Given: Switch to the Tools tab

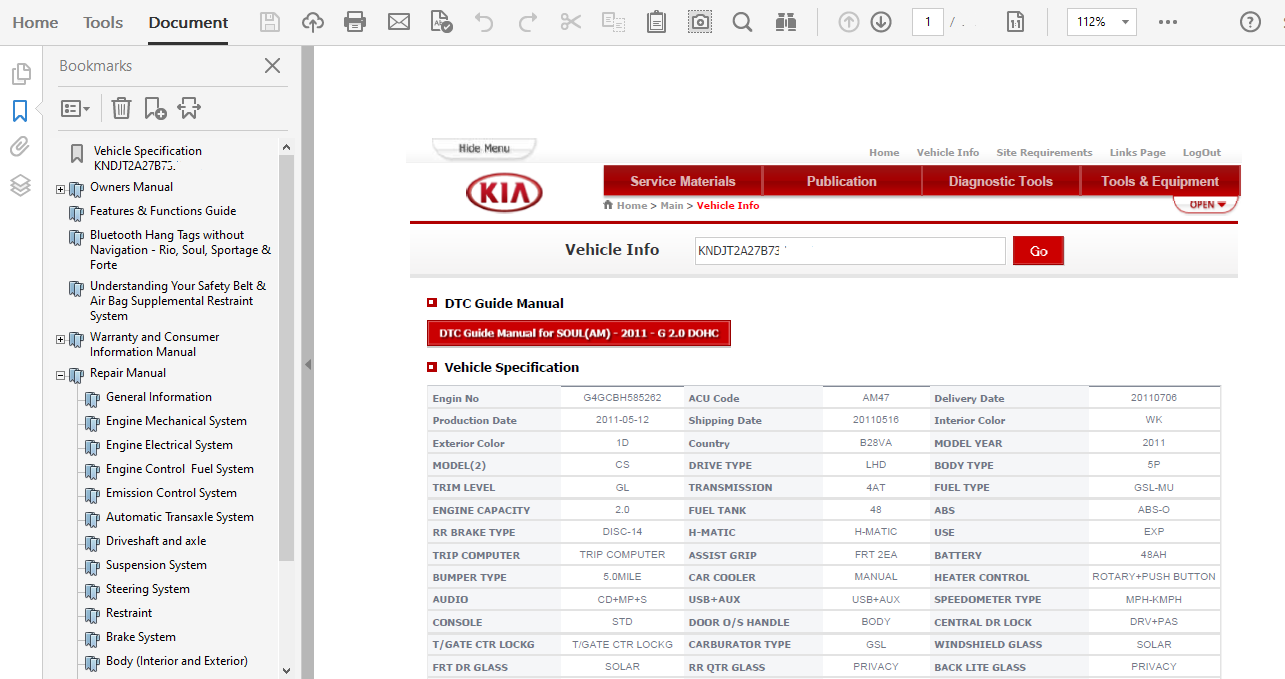Looking at the screenshot, I should coord(103,22).
